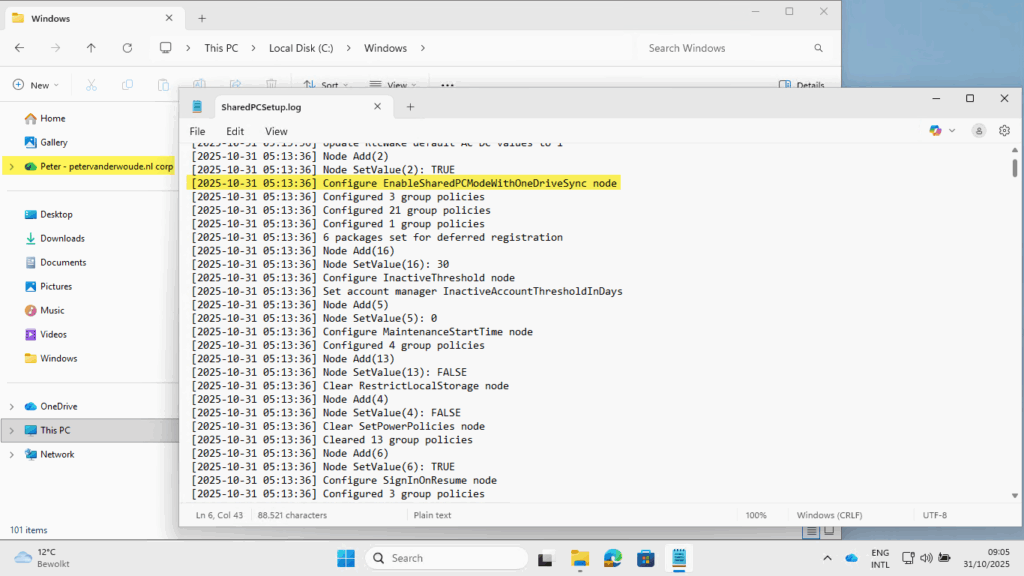This screenshot has height=576, width=1024.
Task: Open Microsoft Edge from the taskbar
Action: pos(612,558)
